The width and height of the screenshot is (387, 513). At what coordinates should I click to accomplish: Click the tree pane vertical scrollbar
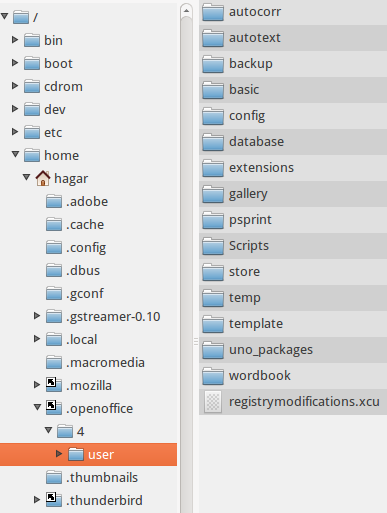186,265
